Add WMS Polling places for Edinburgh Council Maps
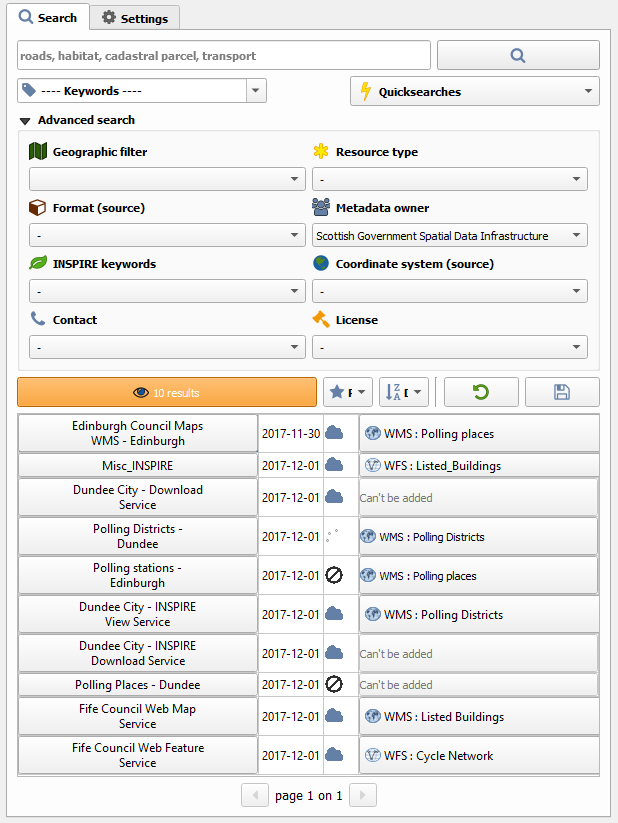The height and width of the screenshot is (823, 618). click(479, 434)
